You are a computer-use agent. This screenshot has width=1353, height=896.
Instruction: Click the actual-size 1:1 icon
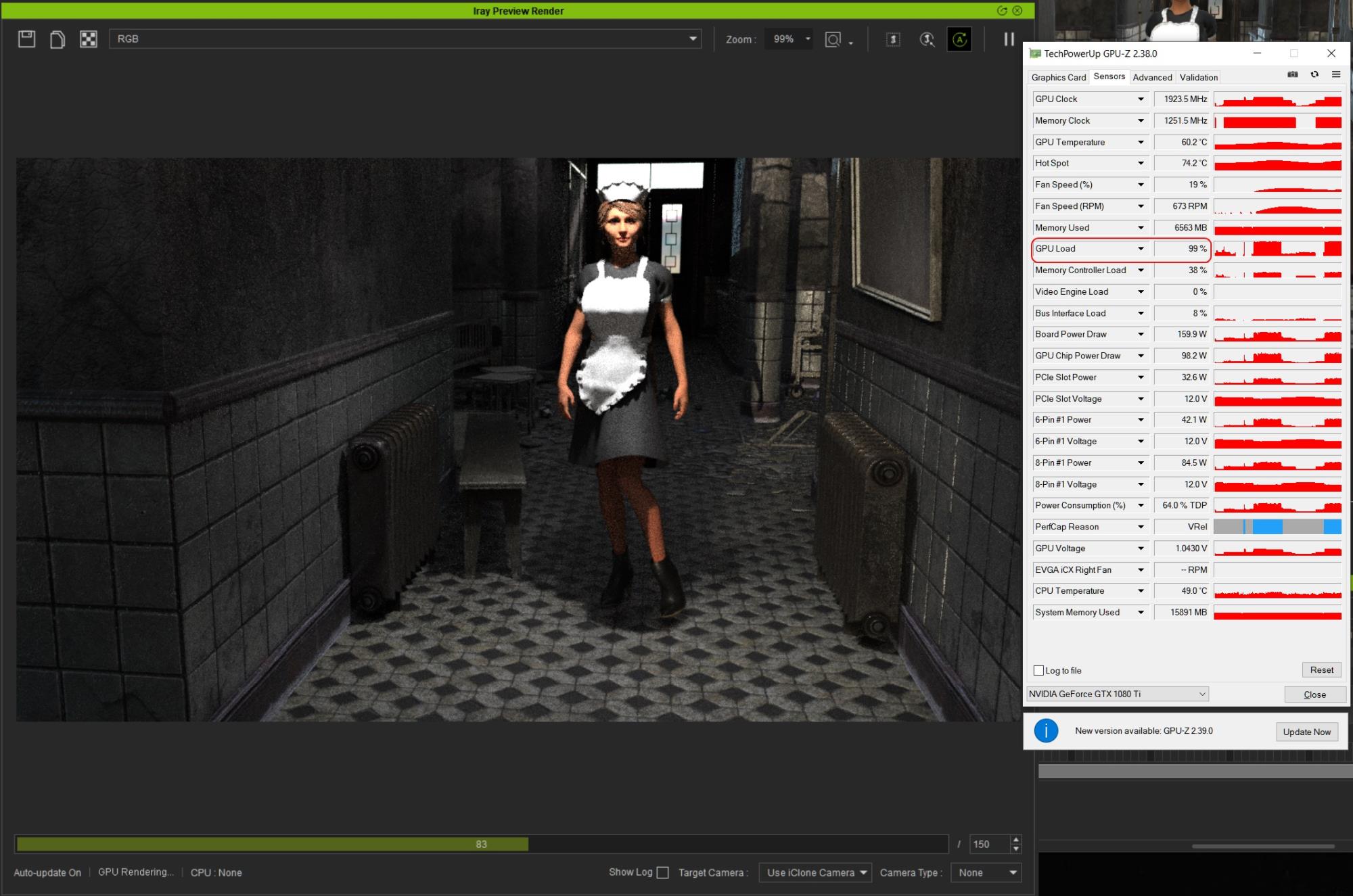(x=893, y=39)
